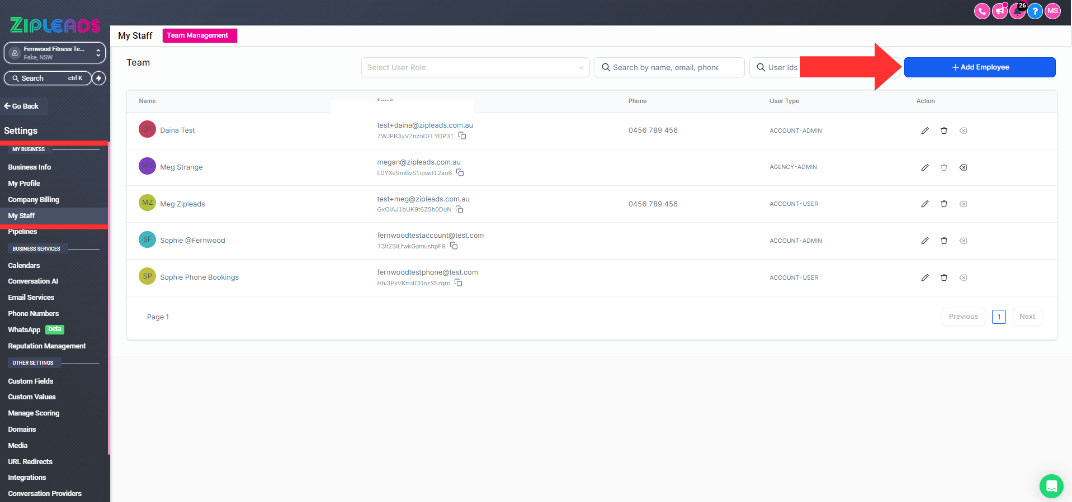Edit Meg Strange with pencil icon
1072x502 pixels.
[925, 168]
